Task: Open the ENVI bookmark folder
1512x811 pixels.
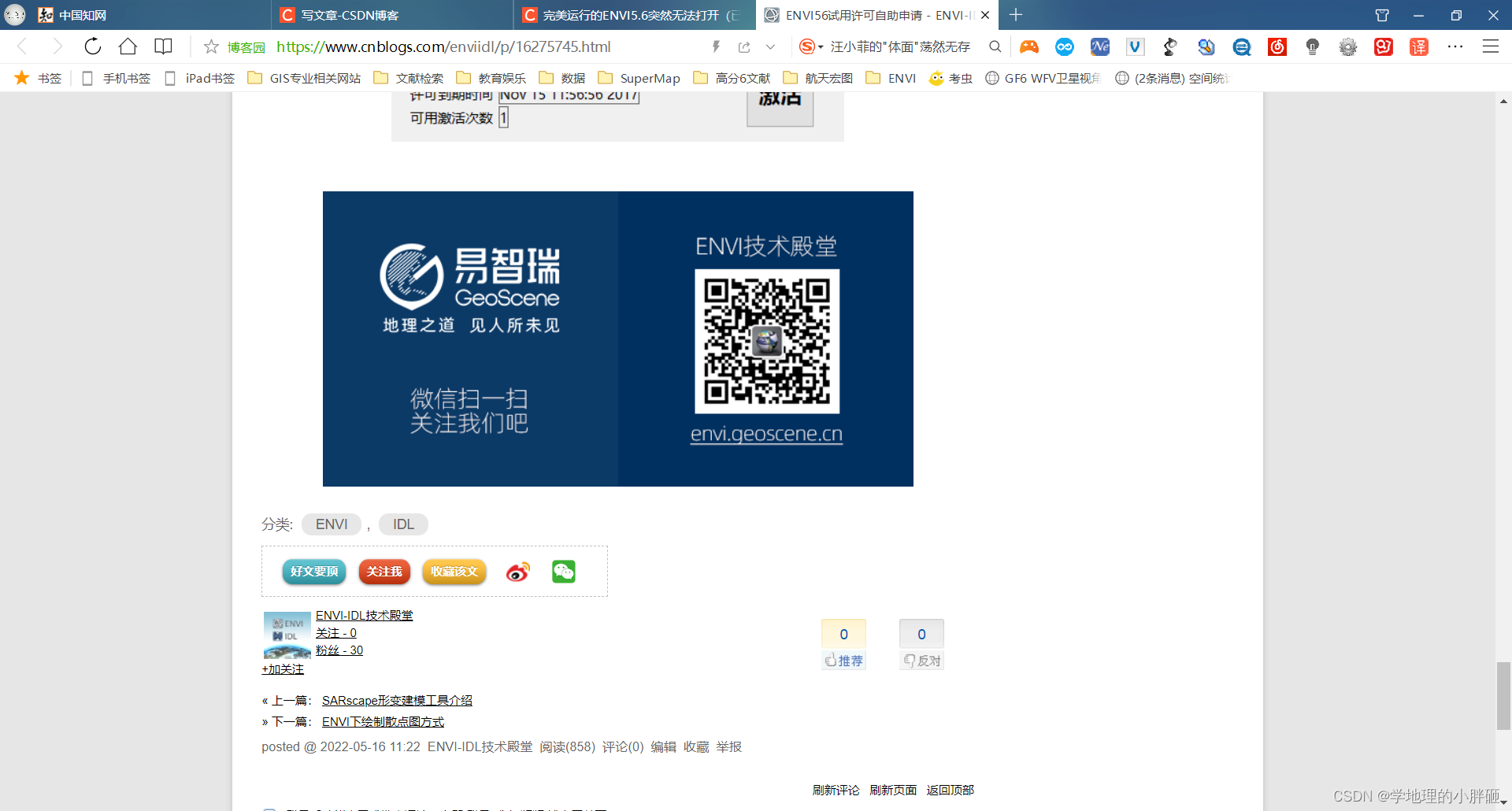Action: coord(891,78)
